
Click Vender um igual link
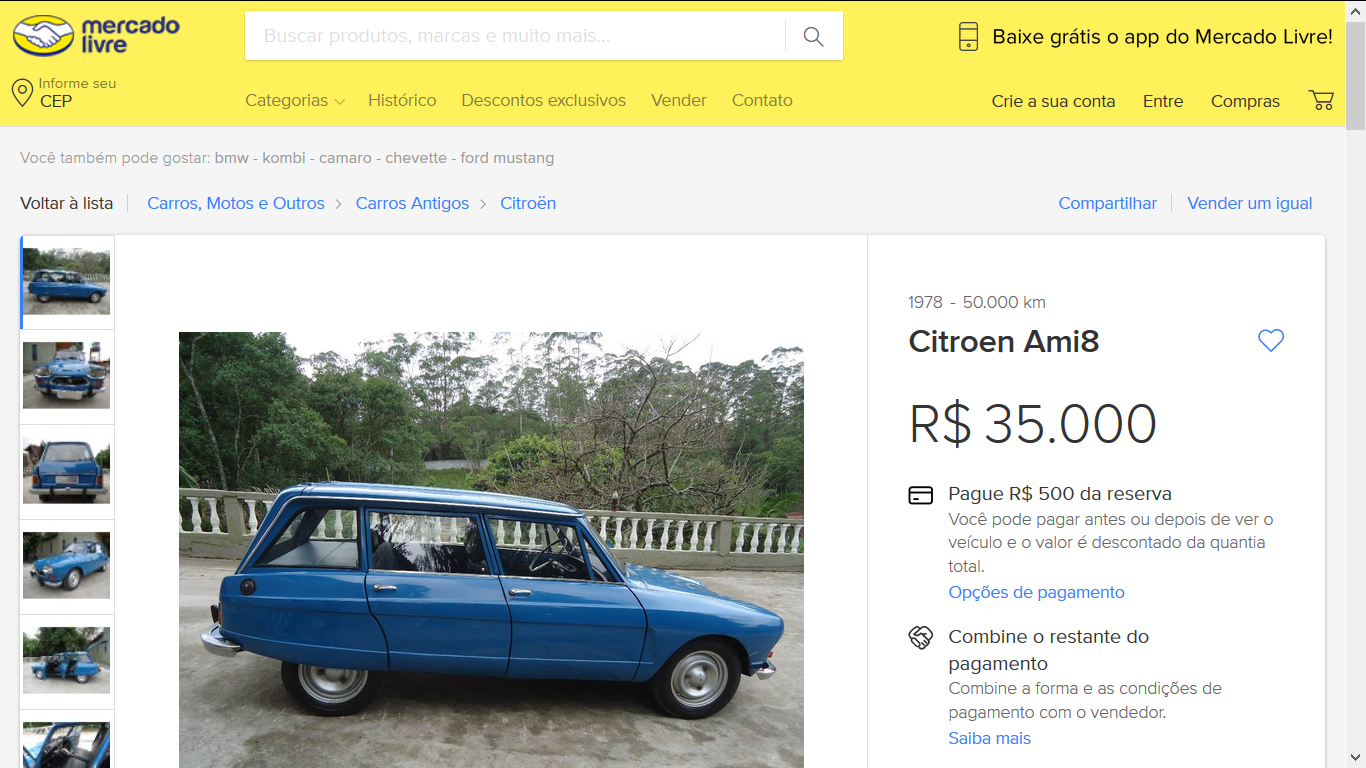tap(1250, 203)
